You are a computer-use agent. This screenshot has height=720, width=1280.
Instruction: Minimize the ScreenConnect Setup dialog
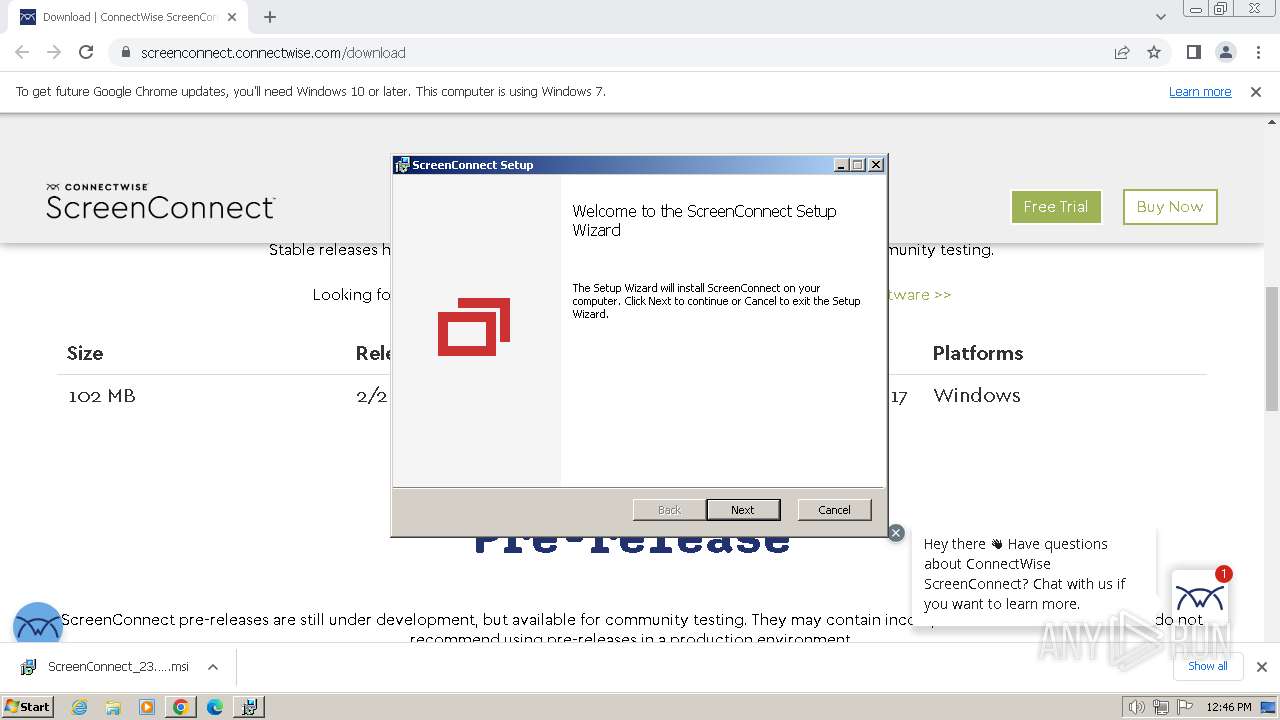click(x=842, y=165)
